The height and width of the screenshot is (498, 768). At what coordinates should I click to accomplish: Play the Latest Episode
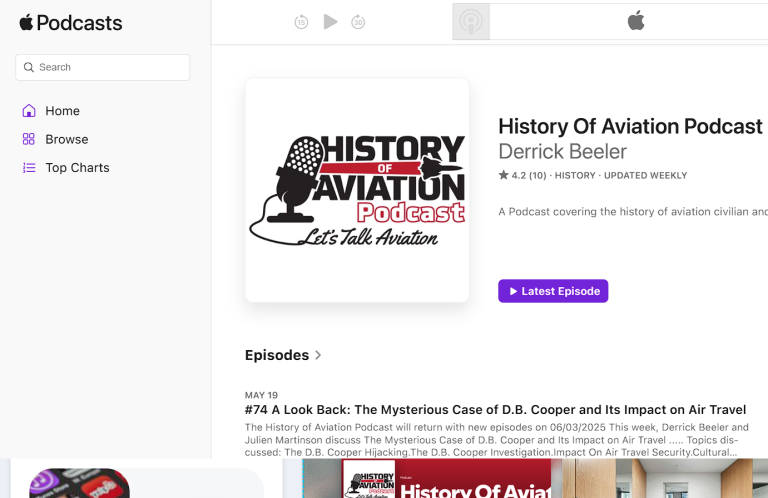point(553,291)
